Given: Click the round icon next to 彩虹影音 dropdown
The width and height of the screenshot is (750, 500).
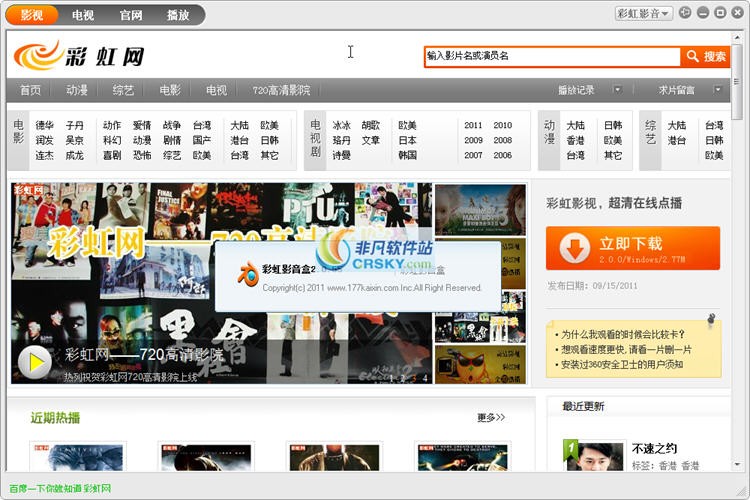Looking at the screenshot, I should (x=685, y=13).
